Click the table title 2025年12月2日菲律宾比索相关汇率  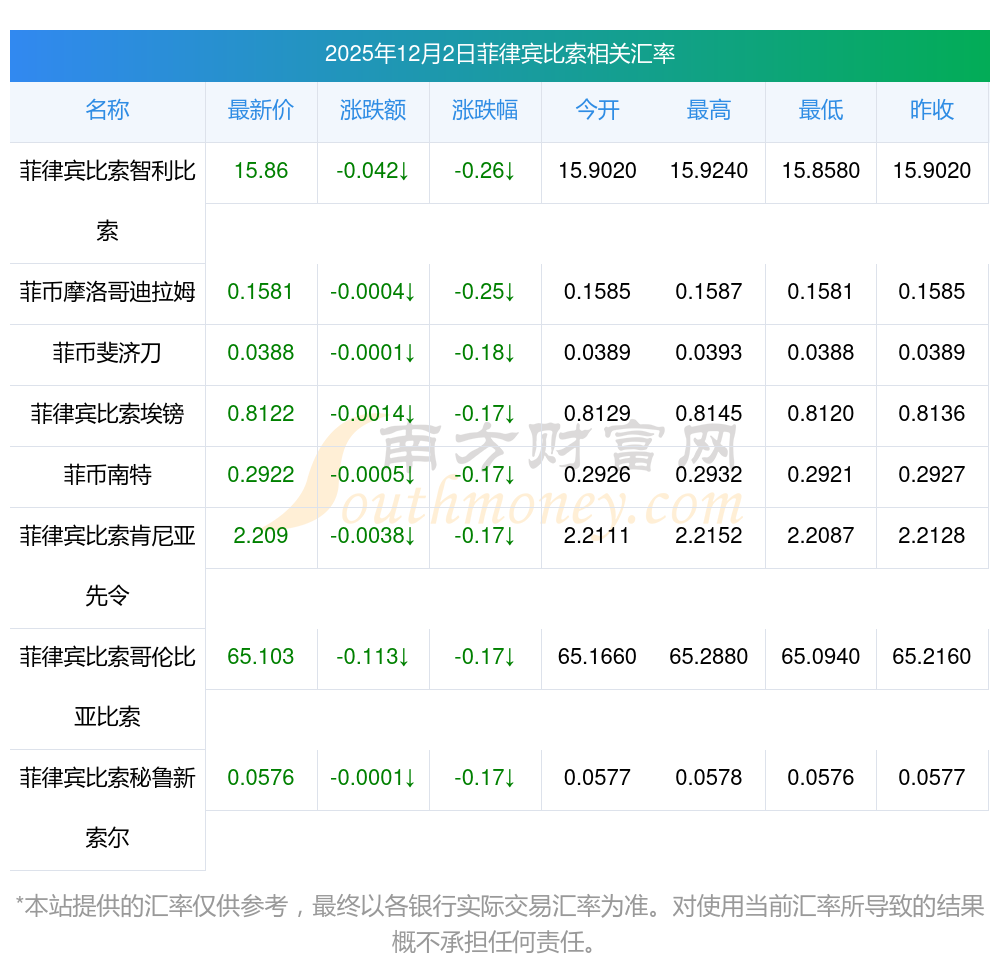(x=499, y=54)
